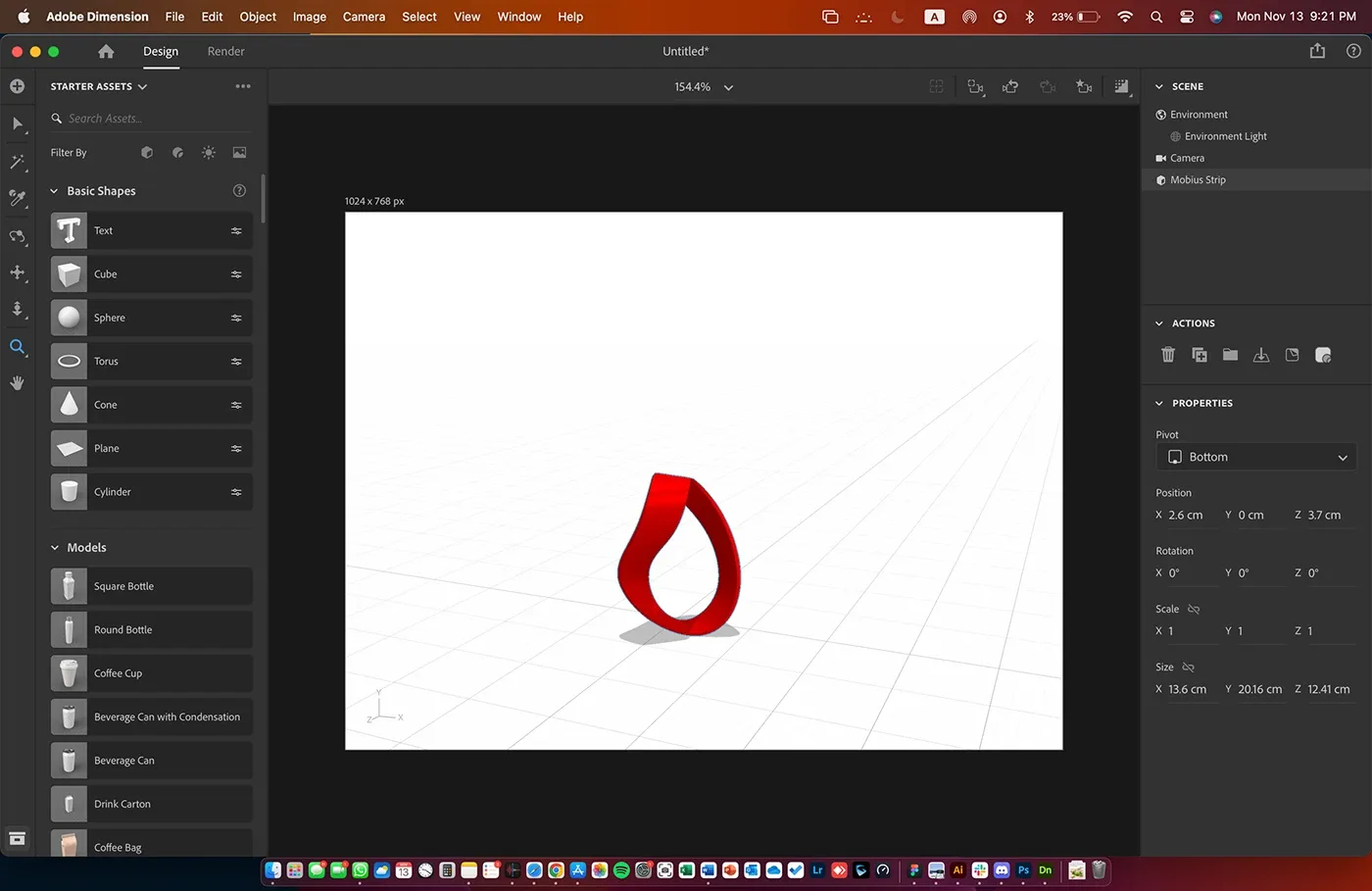Duplicate the selected object
This screenshot has height=891, width=1372.
(1200, 355)
